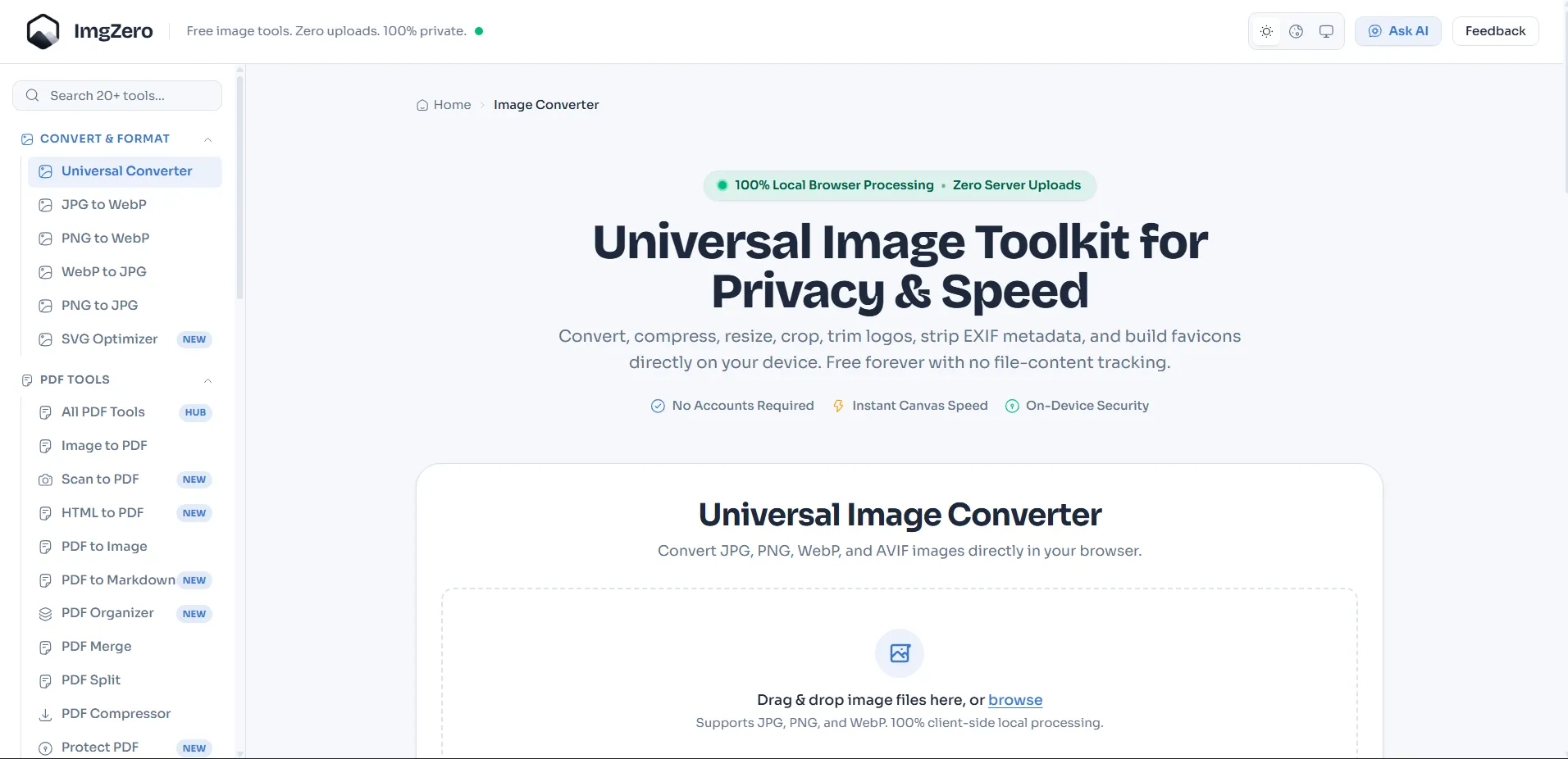Open PDF to Markdown tool
Viewport: 1568px width, 759px height.
click(125, 580)
